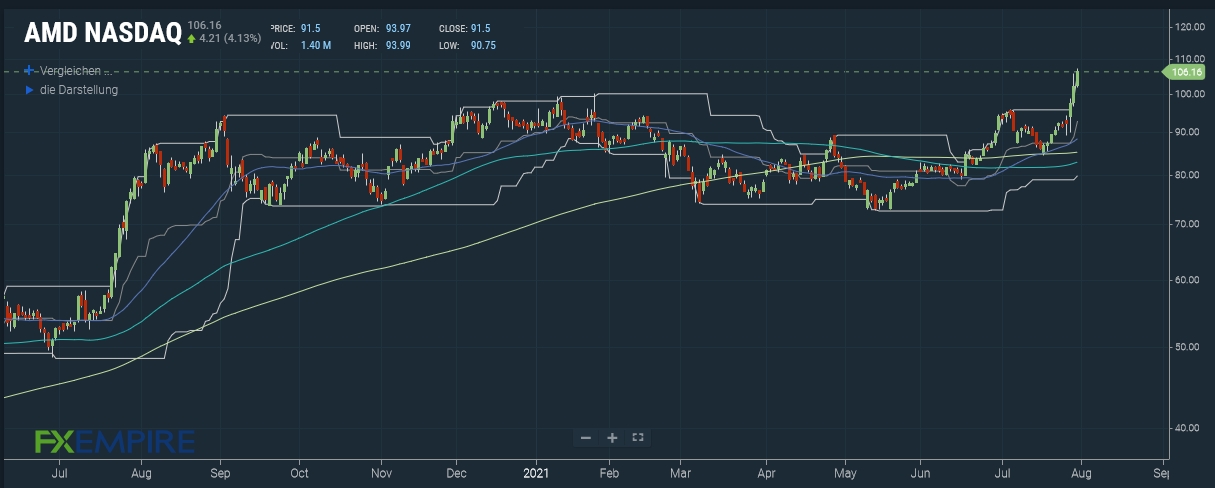Select the current price tag 106.16
The height and width of the screenshot is (488, 1215).
tap(1183, 72)
